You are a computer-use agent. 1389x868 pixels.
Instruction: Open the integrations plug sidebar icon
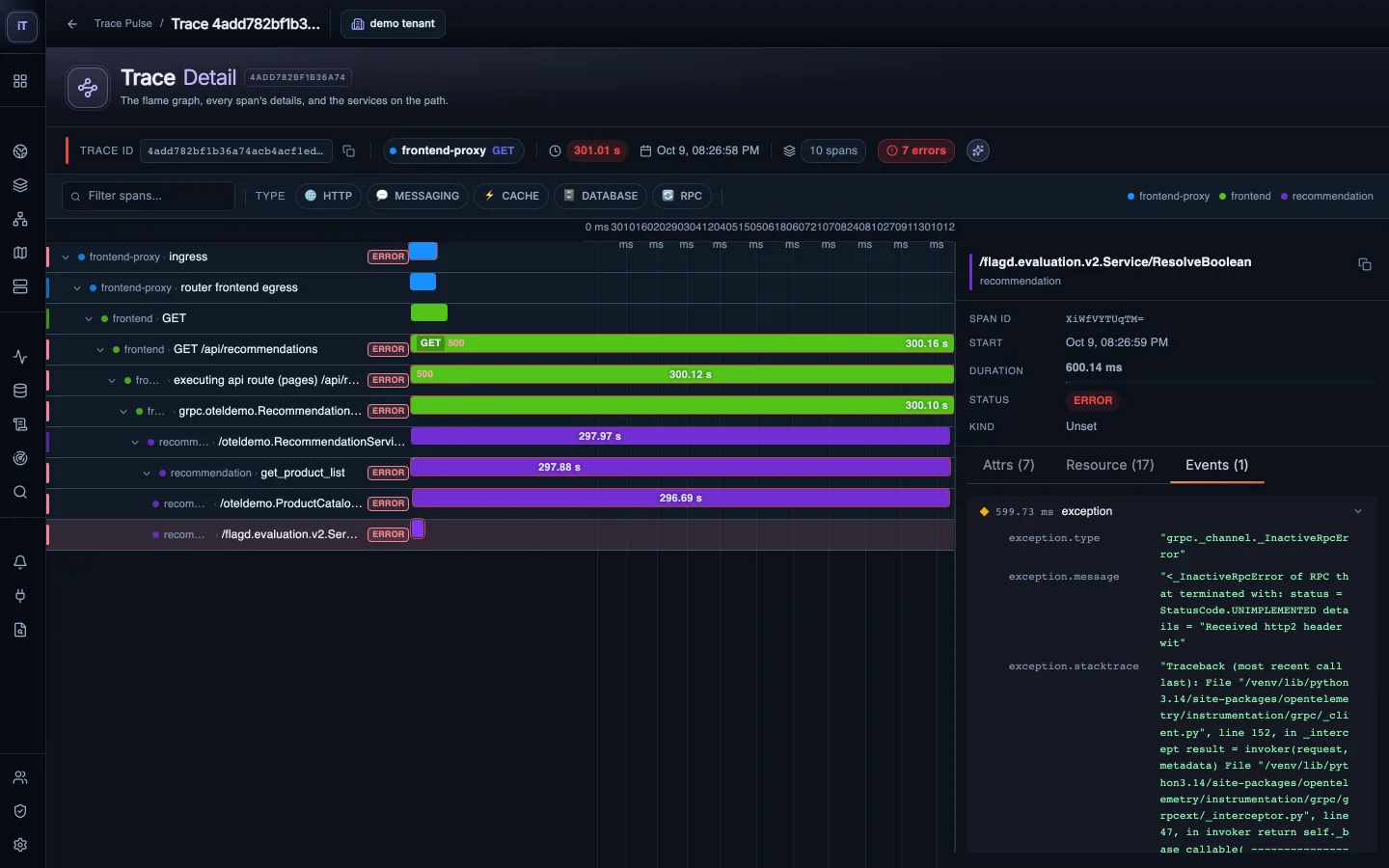20,596
